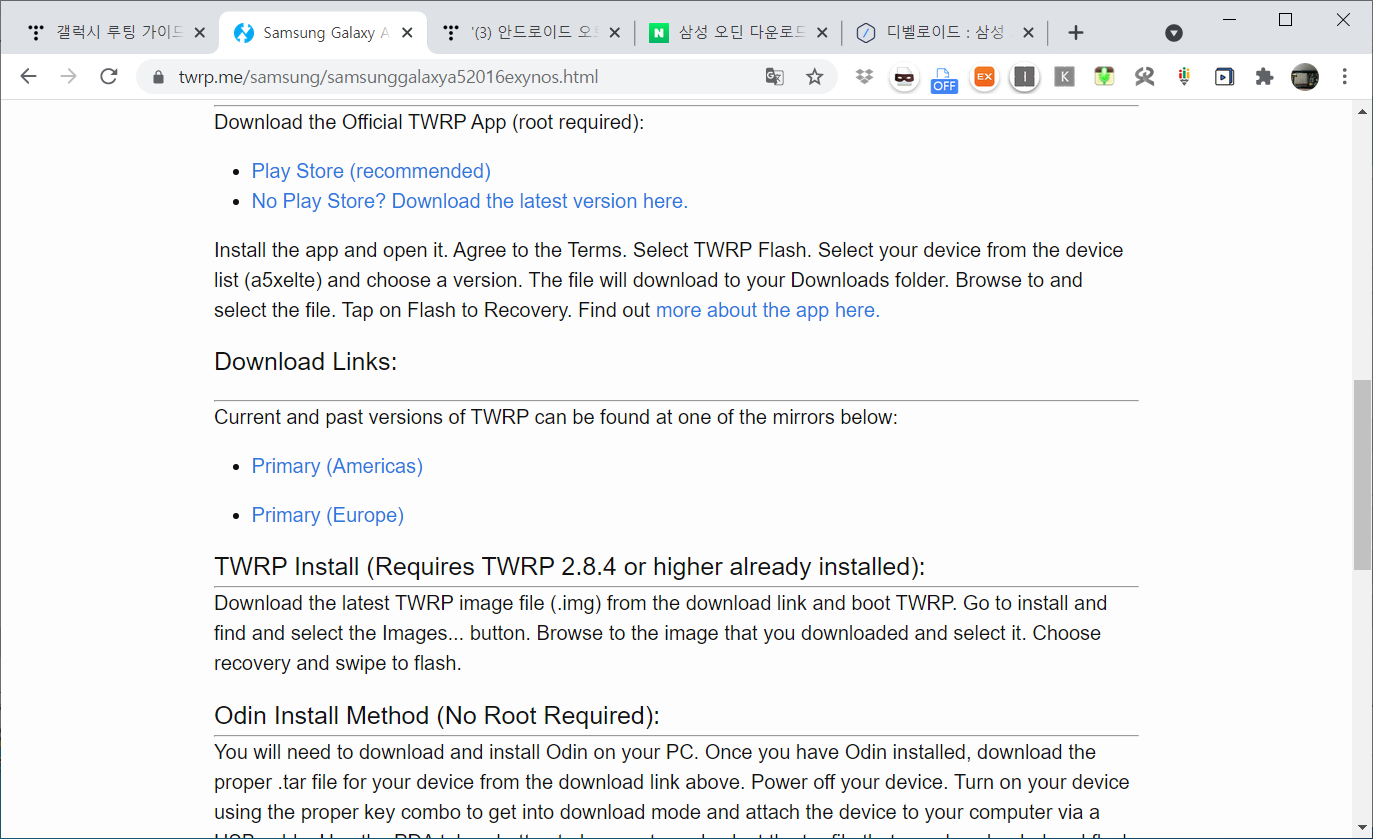Open the Primary (Europe) mirror link
This screenshot has height=839, width=1373.
tap(328, 515)
